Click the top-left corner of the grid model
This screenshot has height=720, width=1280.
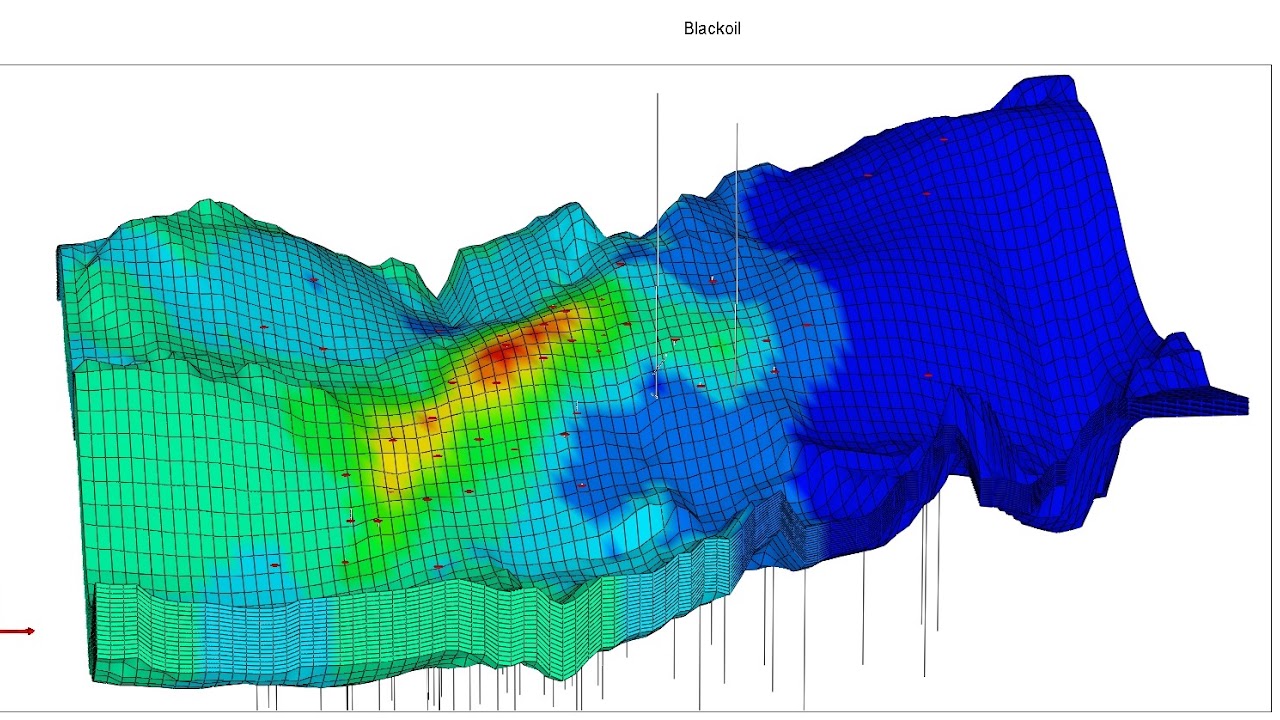click(x=60, y=250)
